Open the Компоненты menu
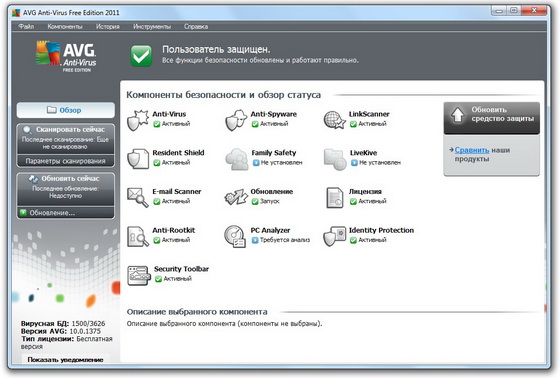Image resolution: width=560 pixels, height=378 pixels. (65, 26)
